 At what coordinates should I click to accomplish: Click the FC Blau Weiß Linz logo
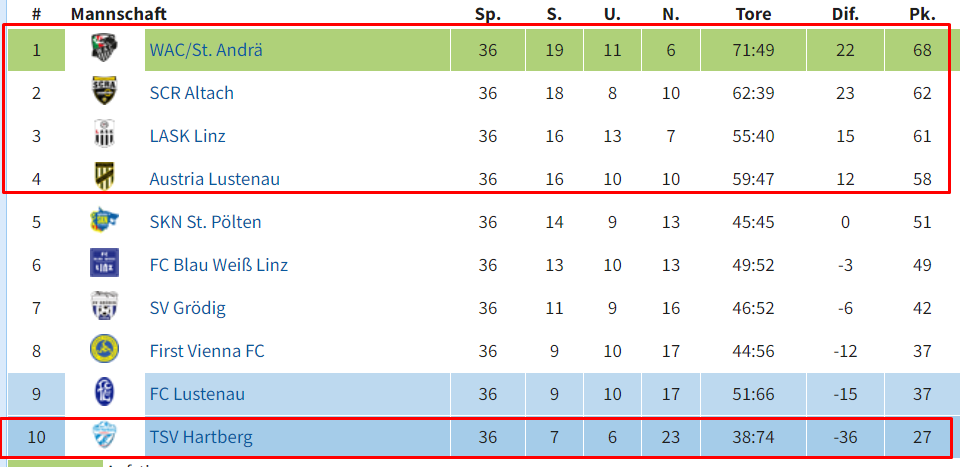click(x=104, y=264)
